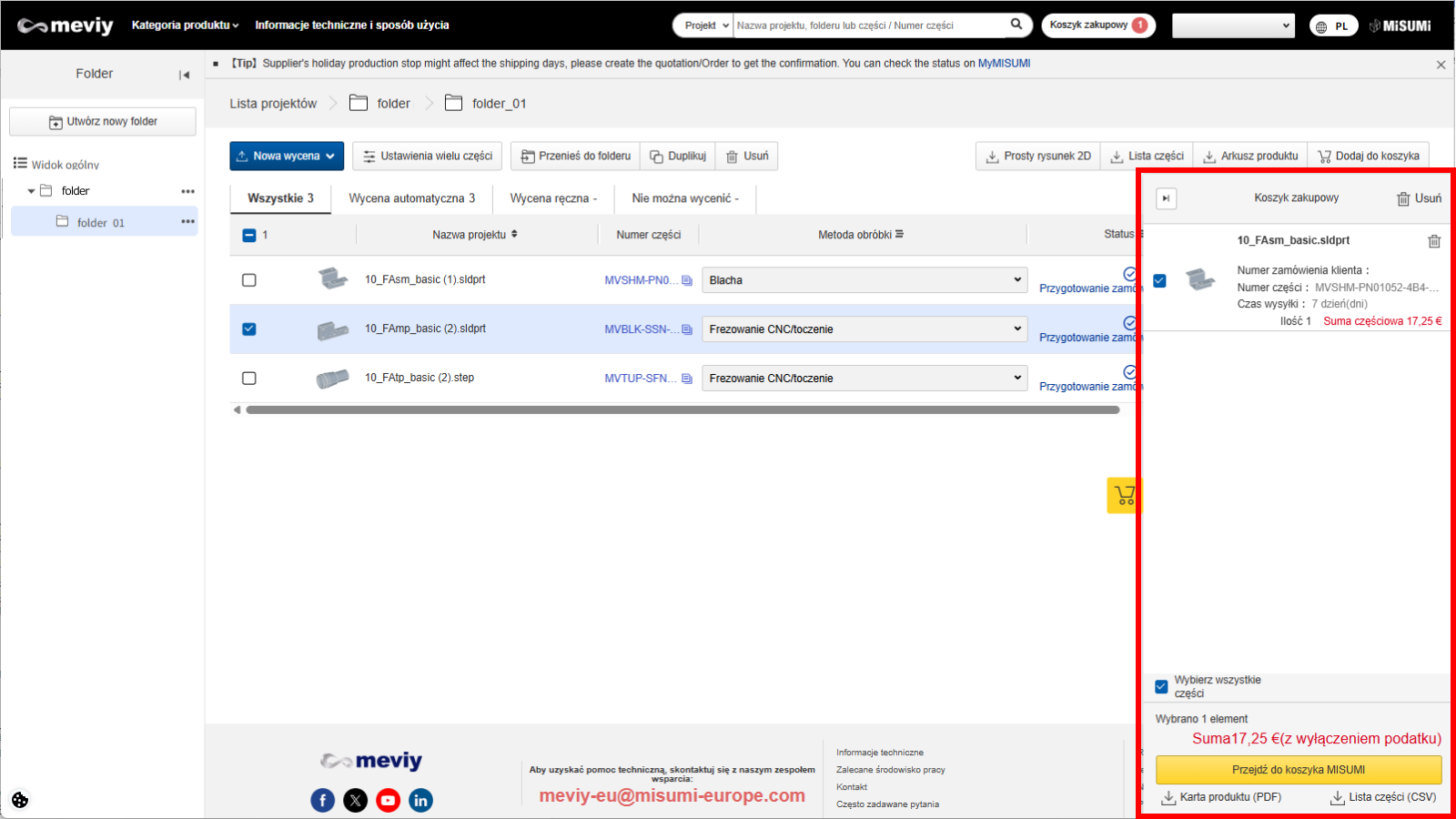Copy part number MVSHM-PN0 icon

pyautogui.click(x=687, y=280)
